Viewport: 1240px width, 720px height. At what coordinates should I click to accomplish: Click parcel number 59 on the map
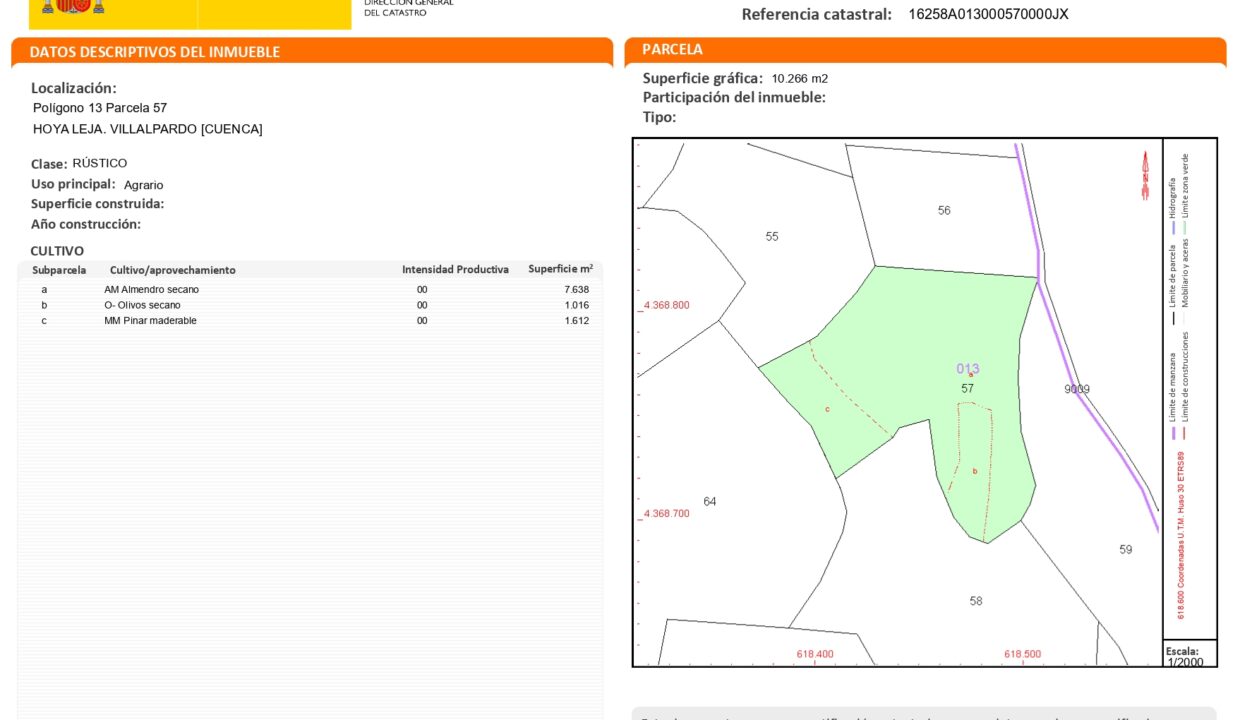[1126, 549]
